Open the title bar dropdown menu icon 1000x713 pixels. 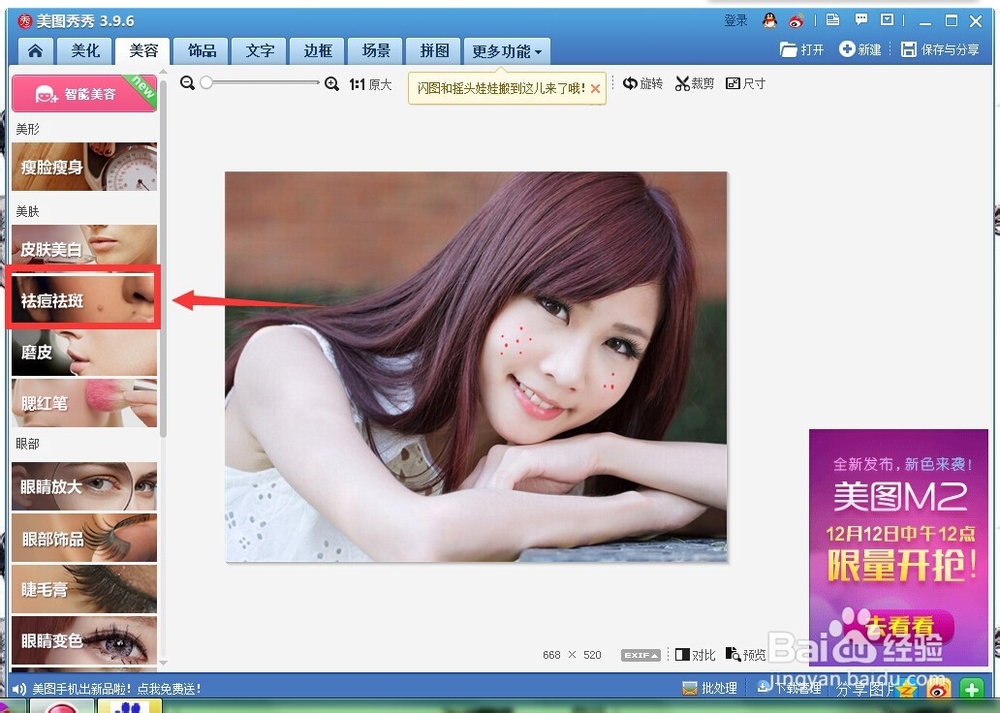coord(887,20)
